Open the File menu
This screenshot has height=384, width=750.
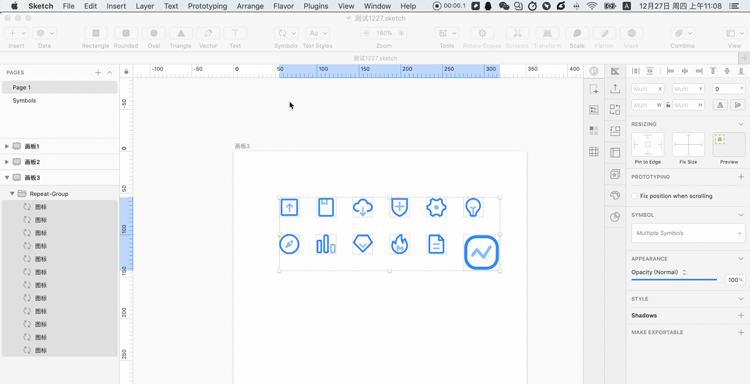(69, 6)
